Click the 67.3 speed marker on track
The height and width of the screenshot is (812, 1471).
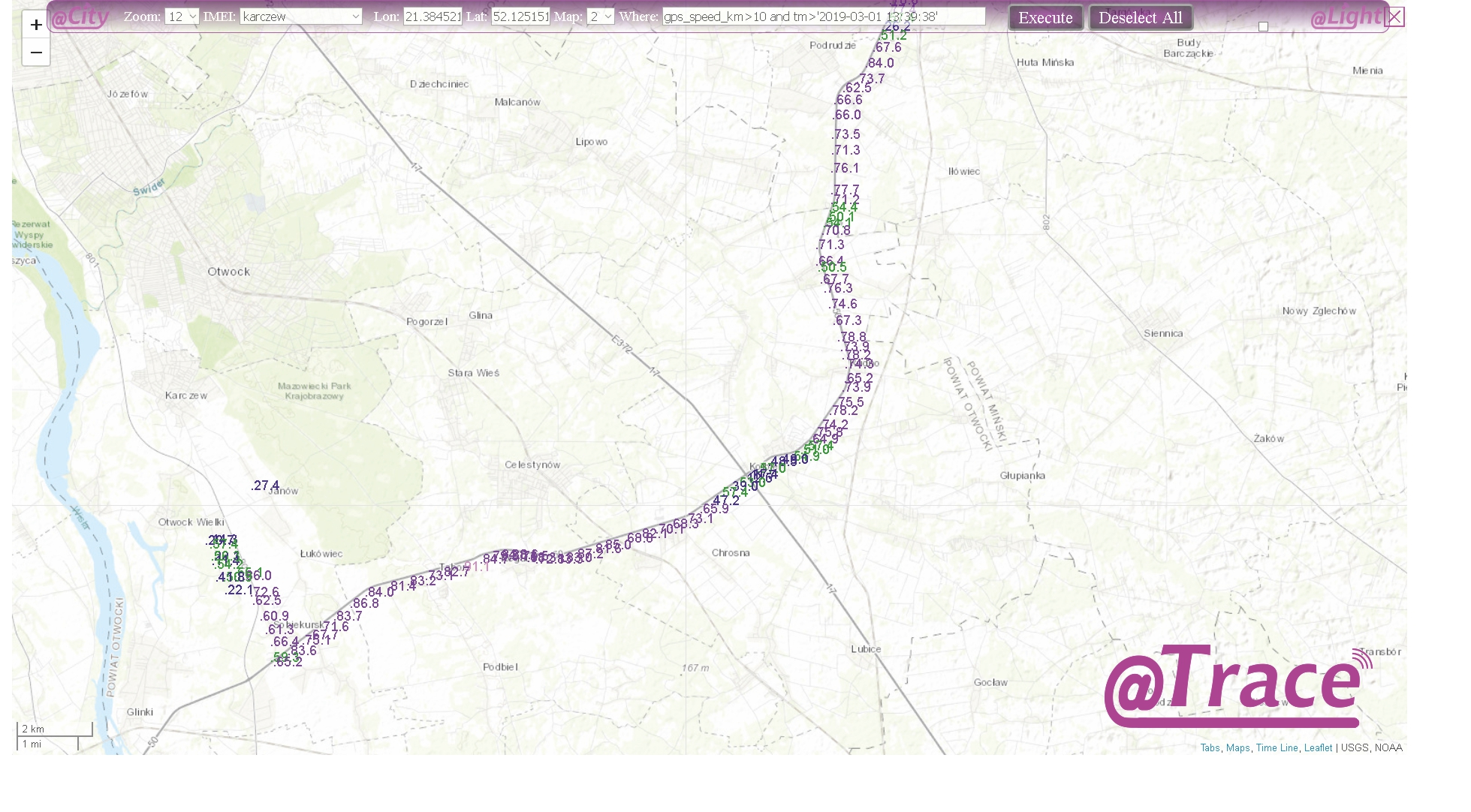click(848, 320)
